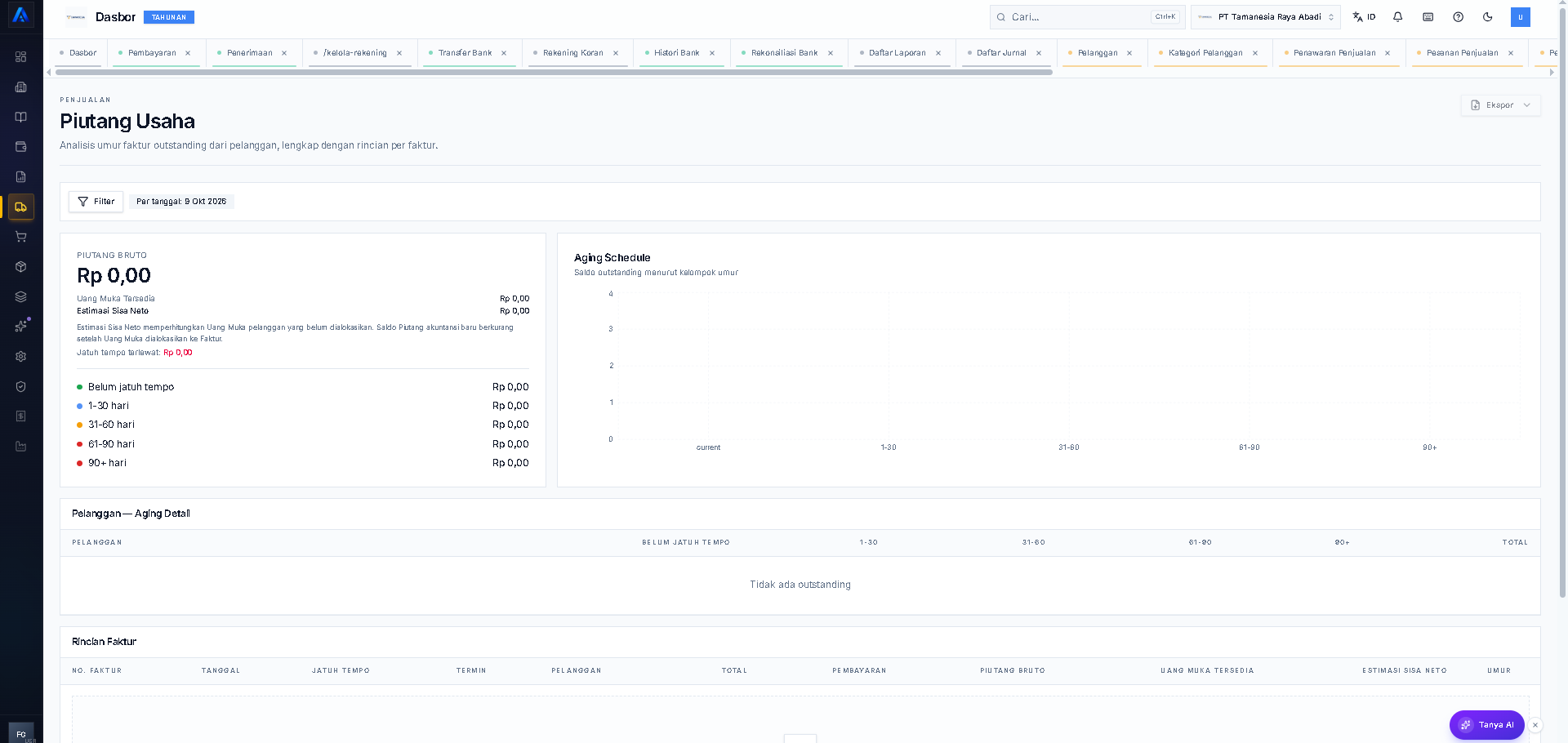This screenshot has width=1568, height=743.
Task: Switch to the Rekening Koran tab
Action: coord(573,53)
